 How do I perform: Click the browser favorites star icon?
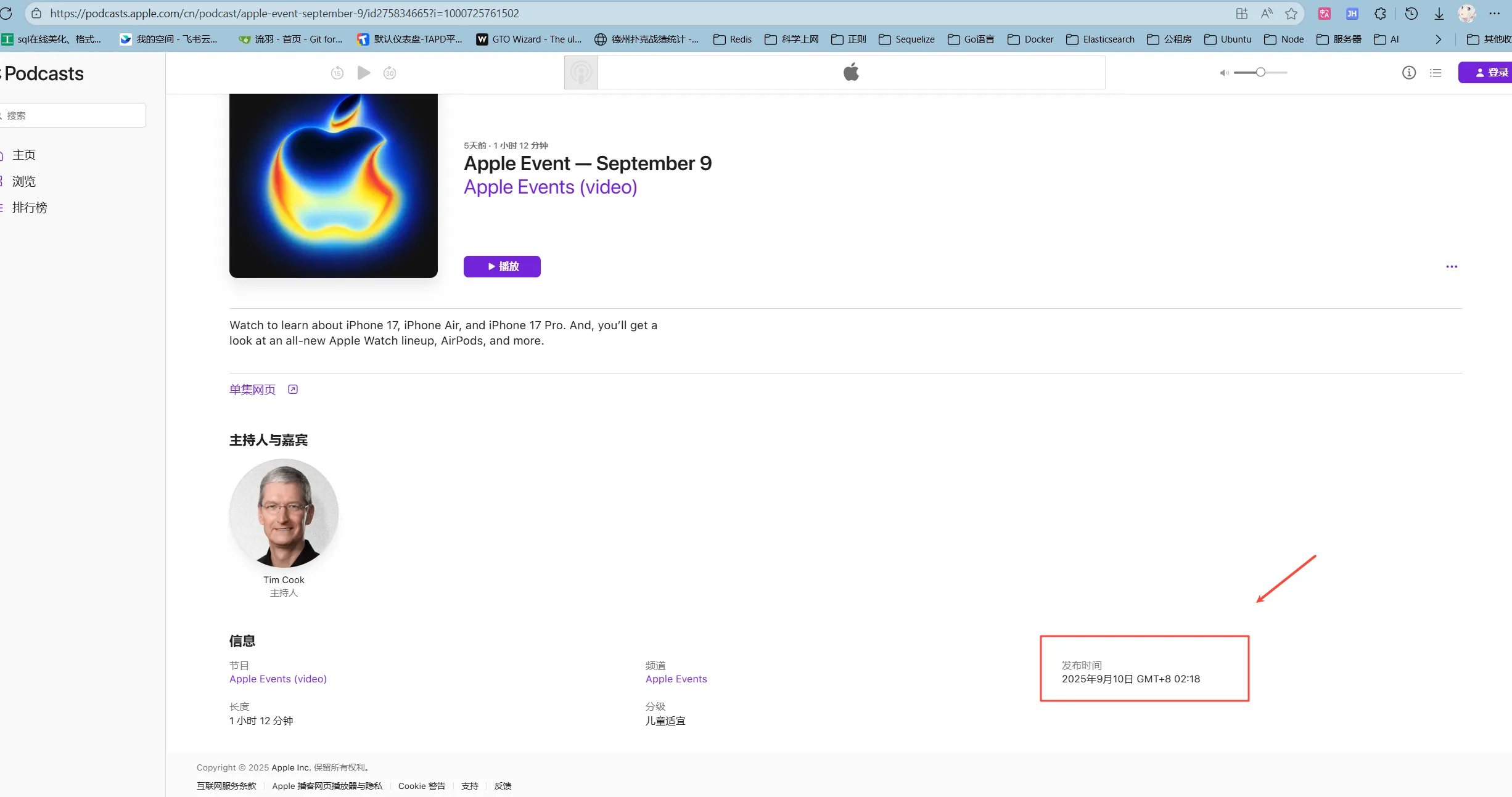(1291, 14)
